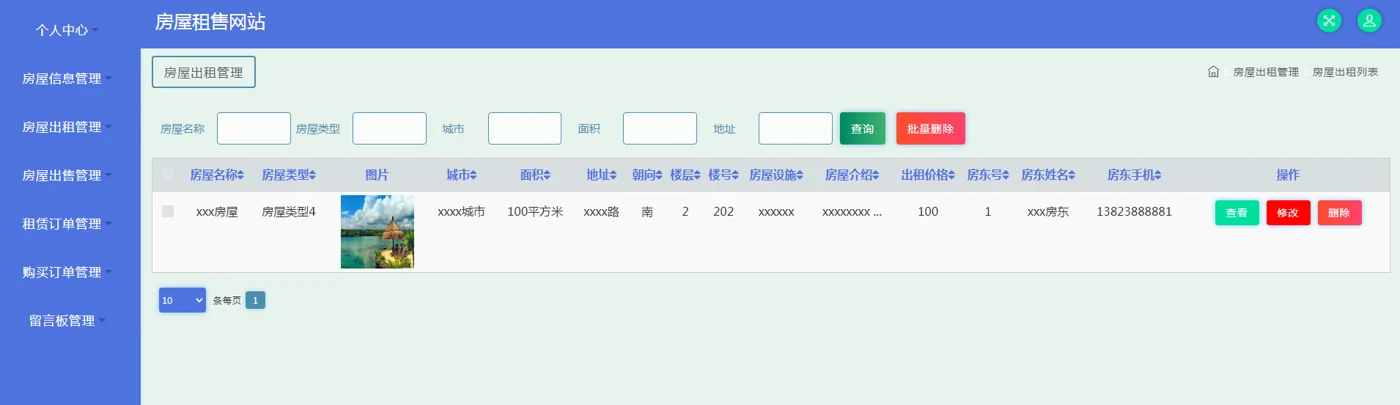Open the user profile icon in header
The width and height of the screenshot is (1400, 405).
[1369, 20]
